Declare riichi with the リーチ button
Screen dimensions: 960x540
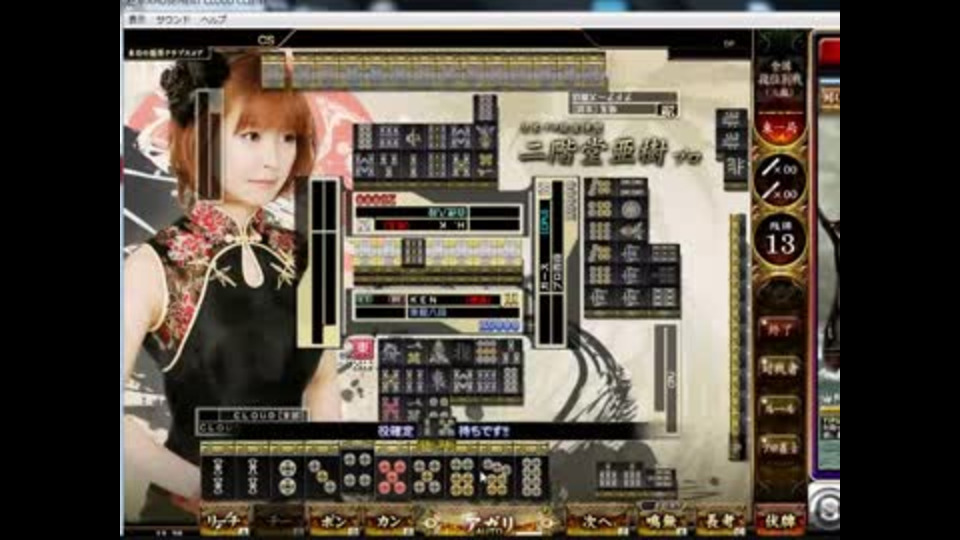[x=225, y=522]
